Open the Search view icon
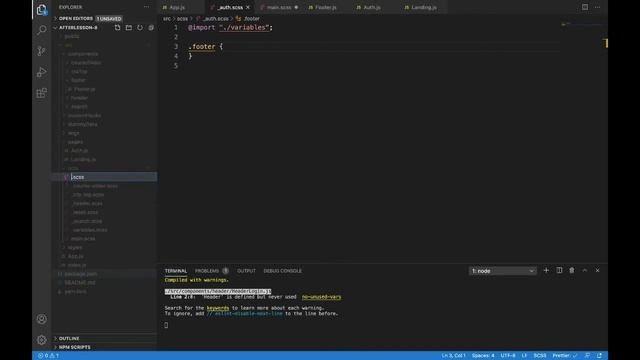 [42, 30]
